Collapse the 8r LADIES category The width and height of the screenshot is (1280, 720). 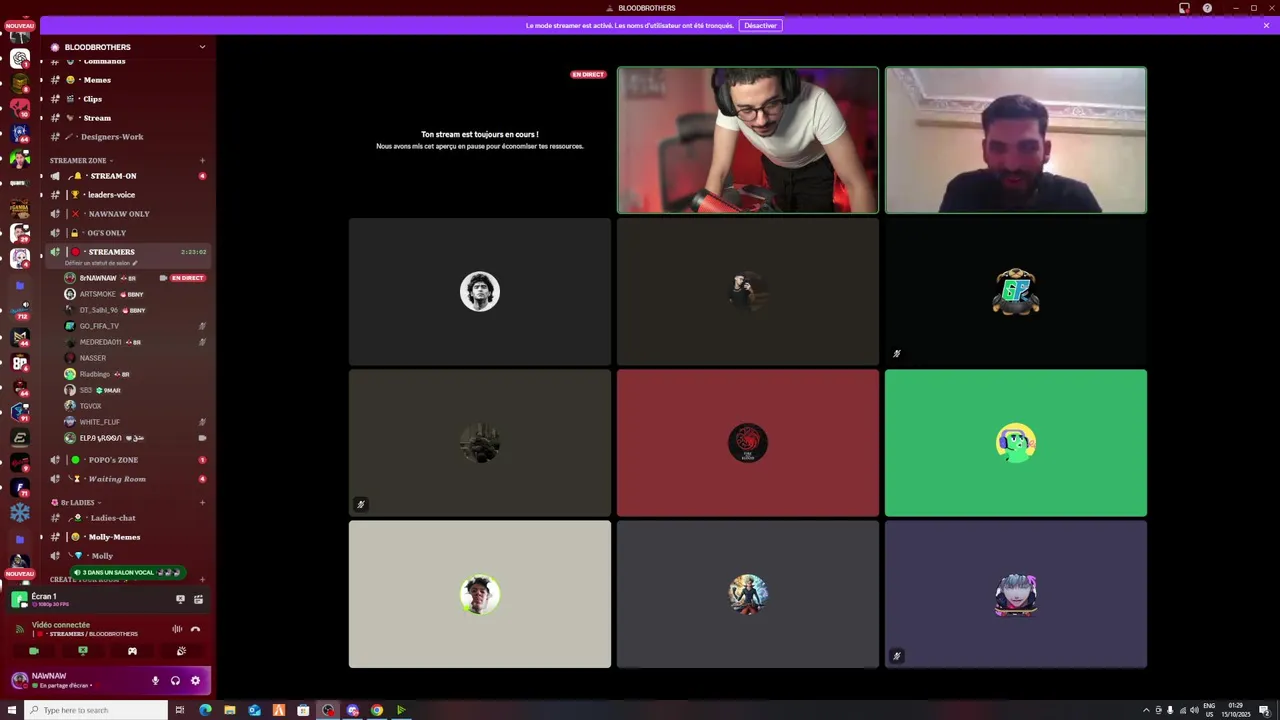75,503
